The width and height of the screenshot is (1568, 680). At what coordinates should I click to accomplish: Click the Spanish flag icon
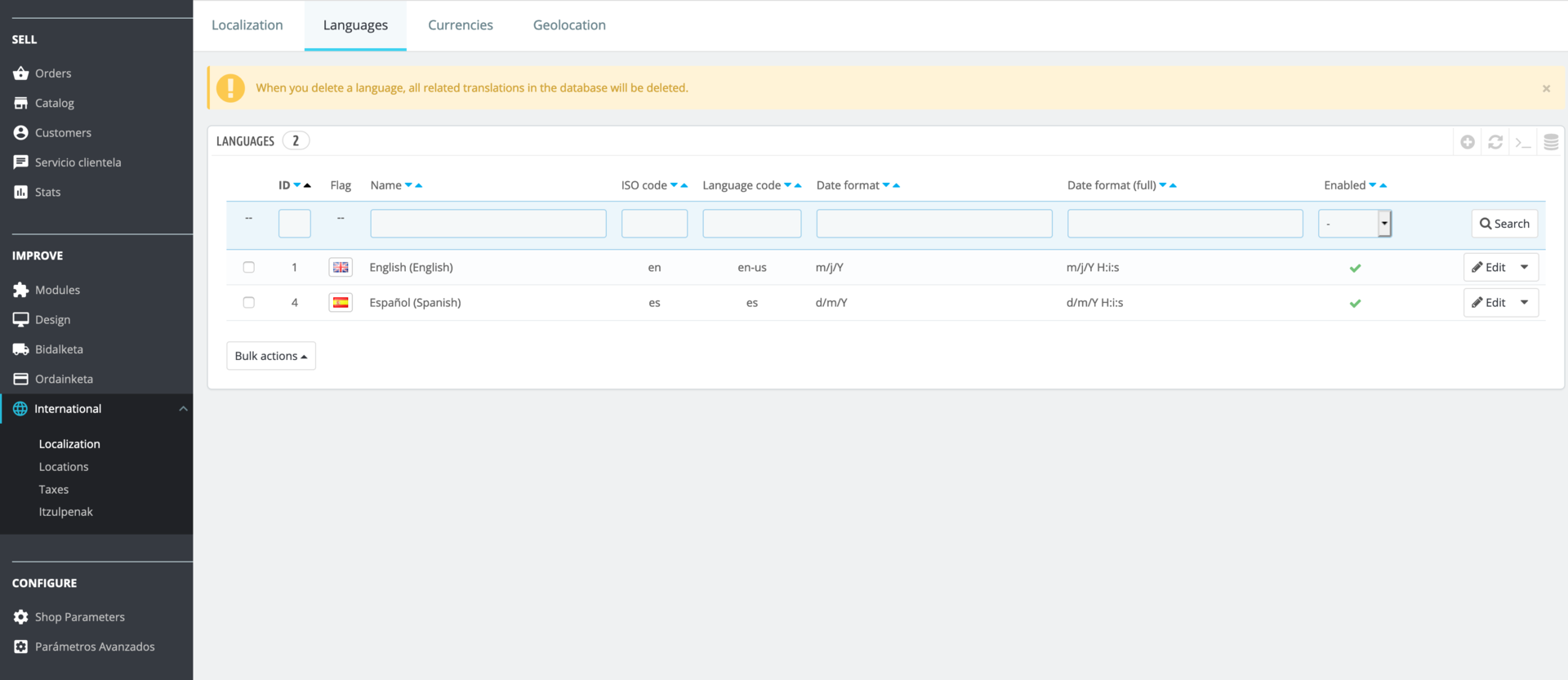341,303
